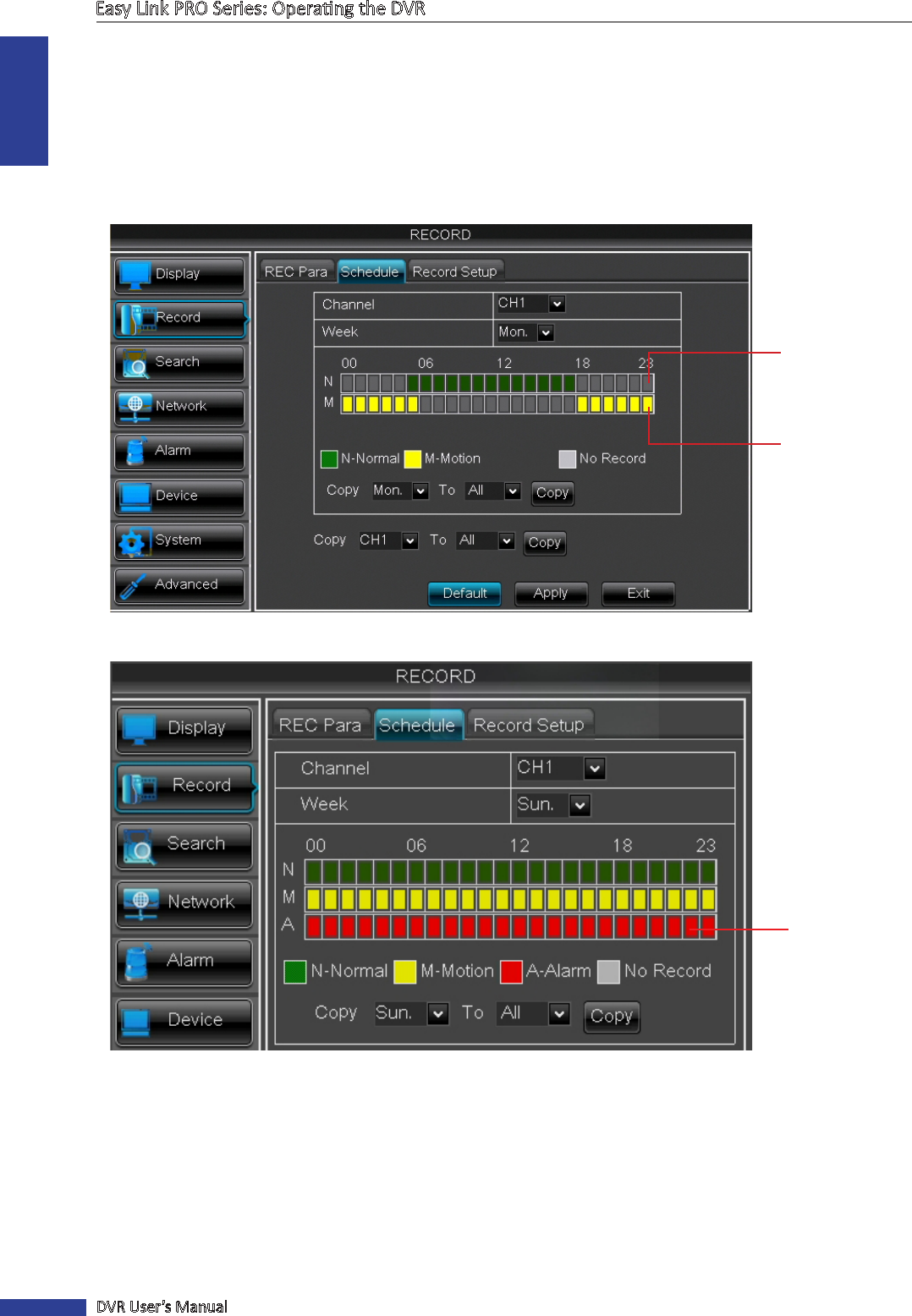This screenshot has width=912, height=1316.
Task: Click Network globe icon in lower RECORD window
Action: 140,904
